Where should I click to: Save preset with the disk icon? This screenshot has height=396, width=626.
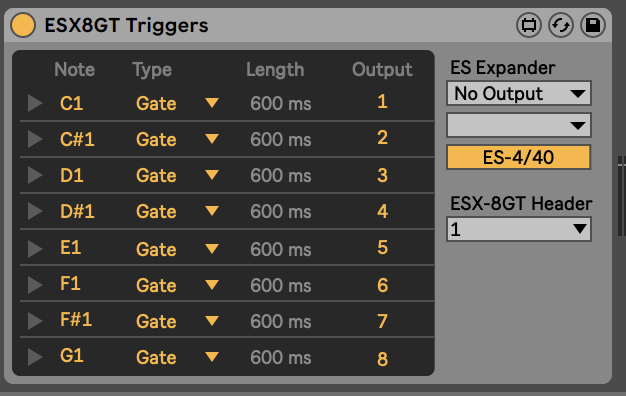592,26
